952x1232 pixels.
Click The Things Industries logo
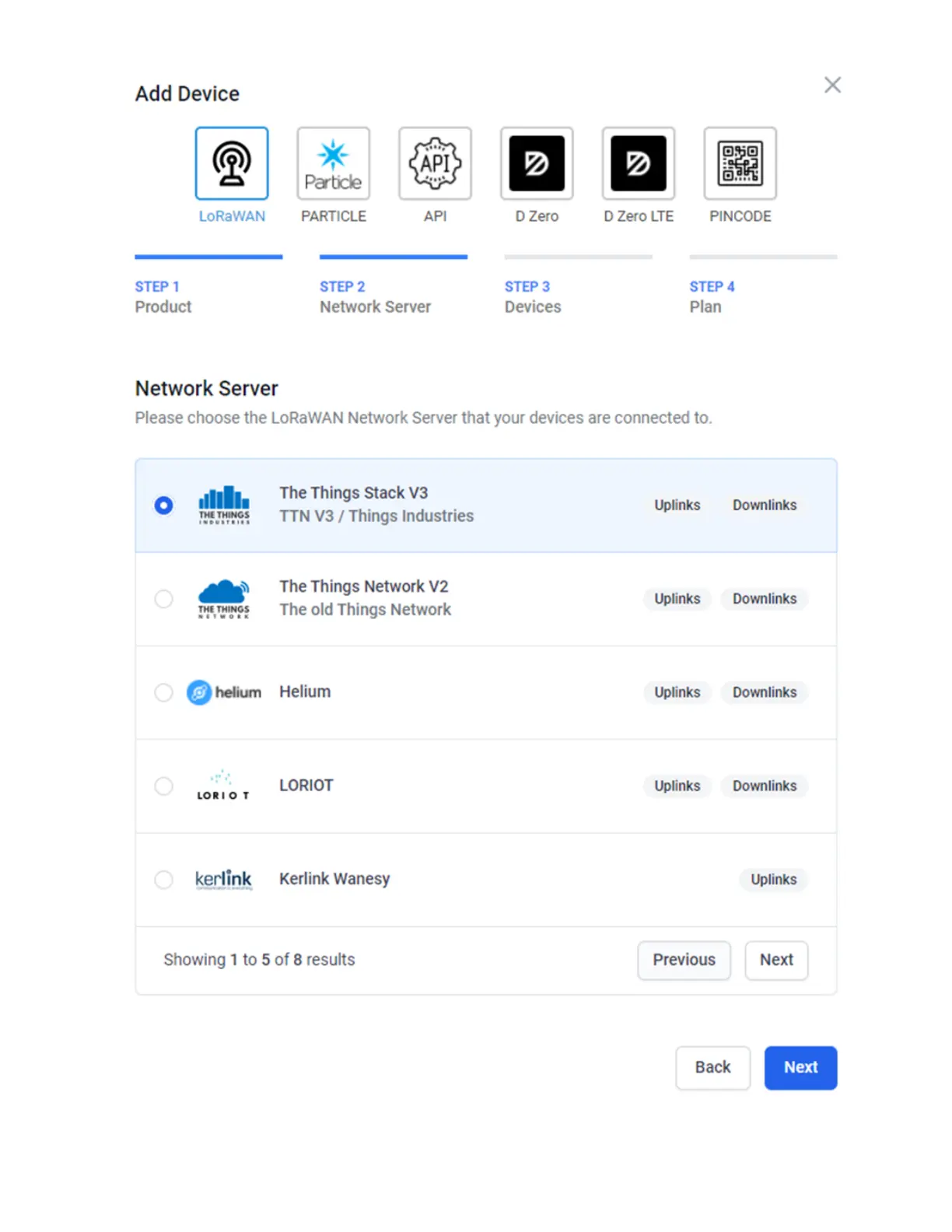point(224,506)
